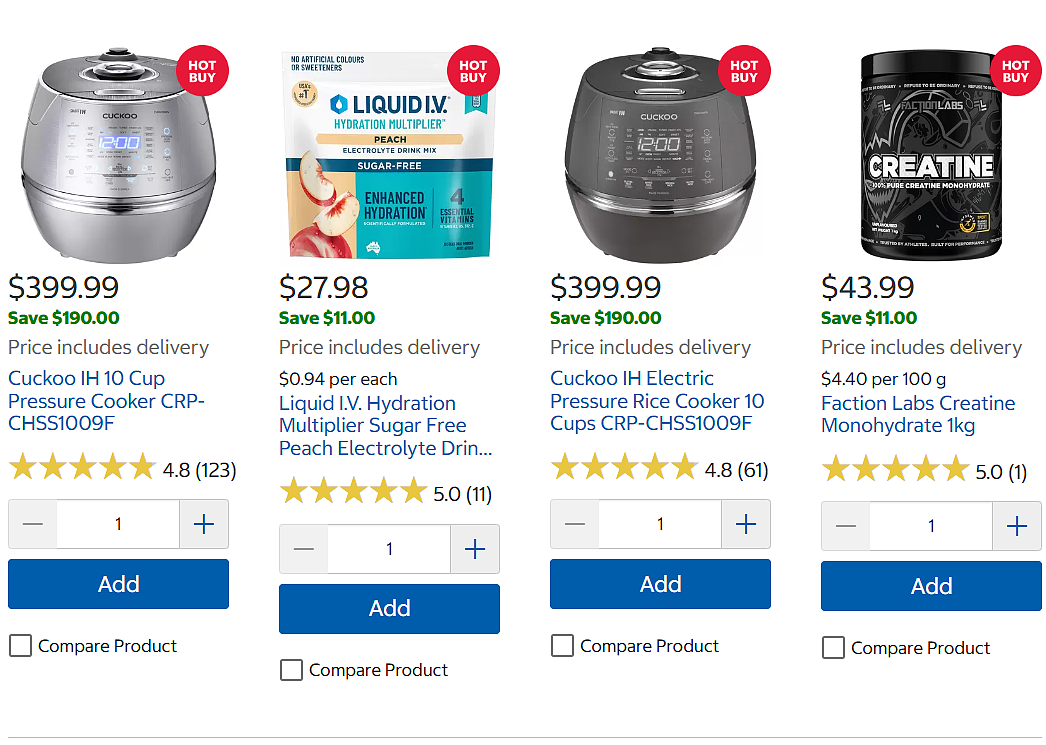The height and width of the screenshot is (745, 1046).
Task: Tick Compare Product for Cuckoo IH 10 Cup
Action: 21,646
